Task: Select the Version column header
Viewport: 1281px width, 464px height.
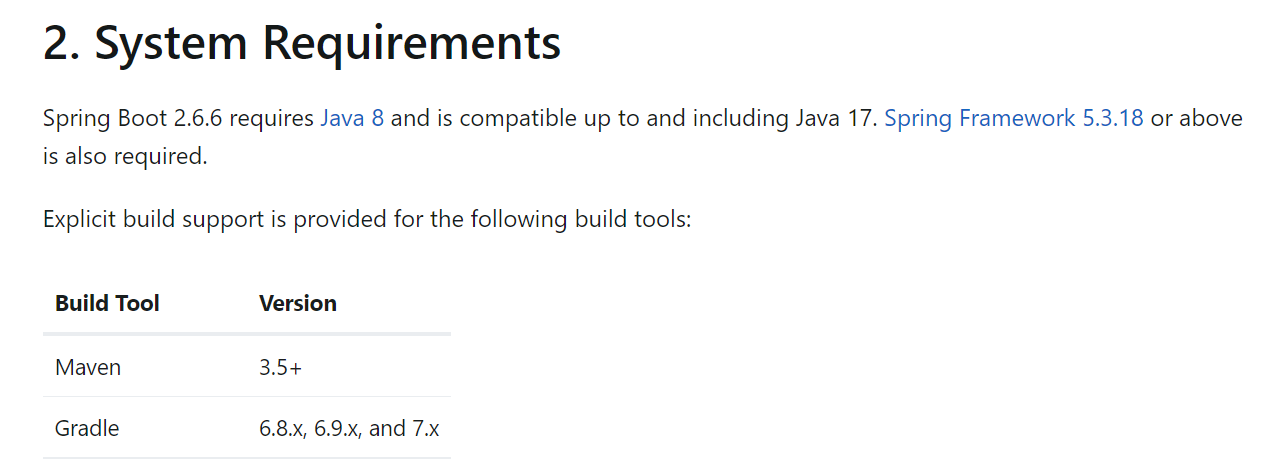Action: point(298,304)
